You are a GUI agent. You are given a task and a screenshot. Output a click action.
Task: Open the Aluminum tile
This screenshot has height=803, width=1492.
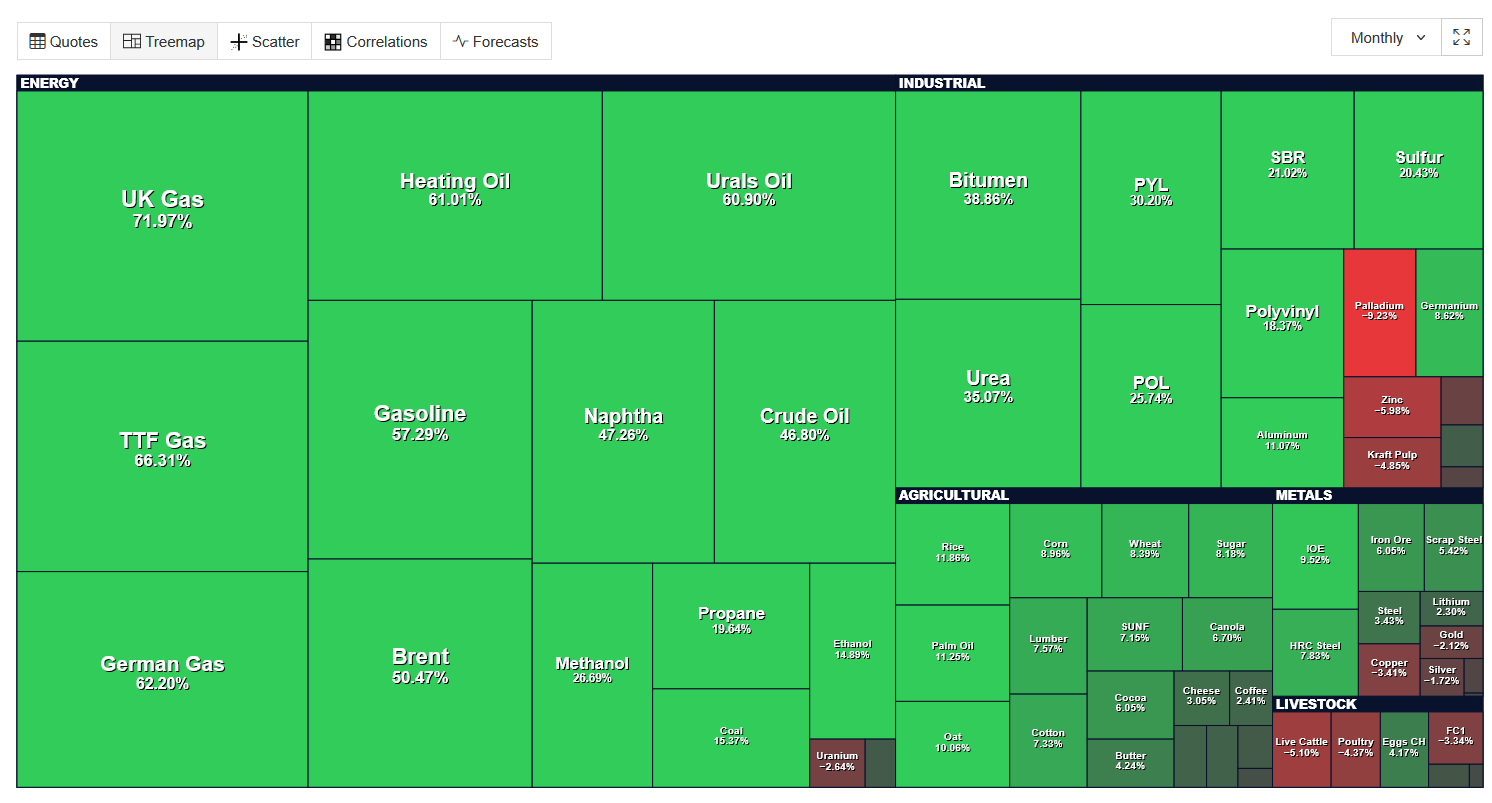[1282, 443]
